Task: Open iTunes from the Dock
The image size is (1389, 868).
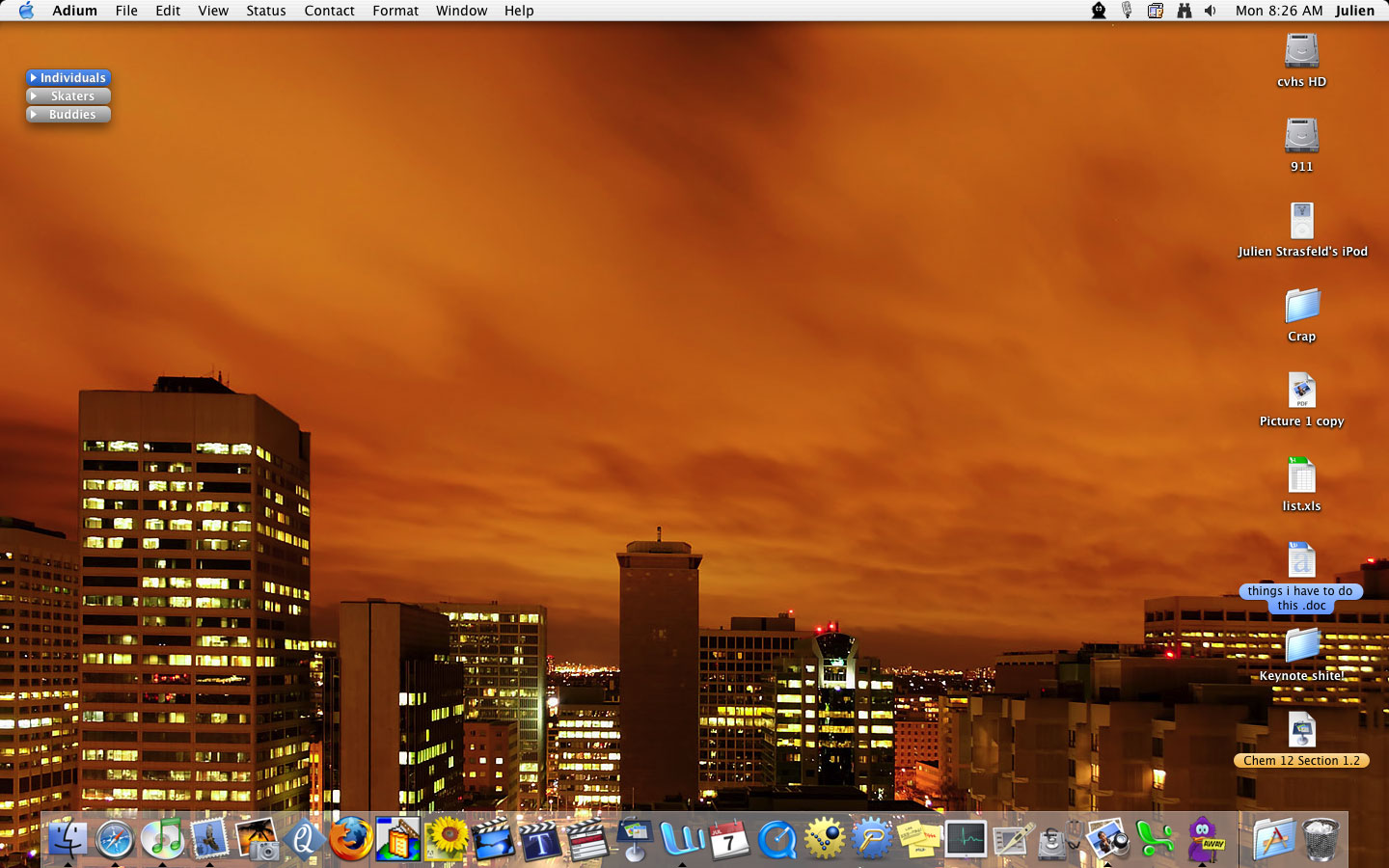Action: click(162, 838)
